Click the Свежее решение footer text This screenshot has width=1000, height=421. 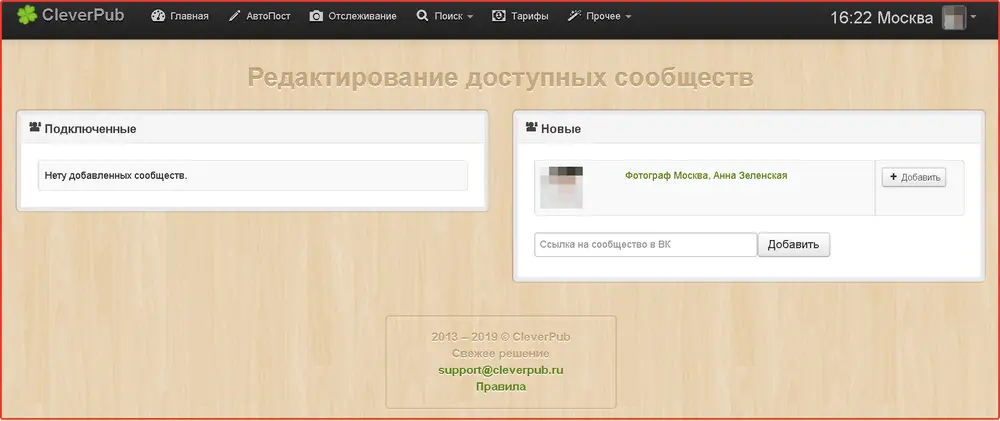[501, 353]
